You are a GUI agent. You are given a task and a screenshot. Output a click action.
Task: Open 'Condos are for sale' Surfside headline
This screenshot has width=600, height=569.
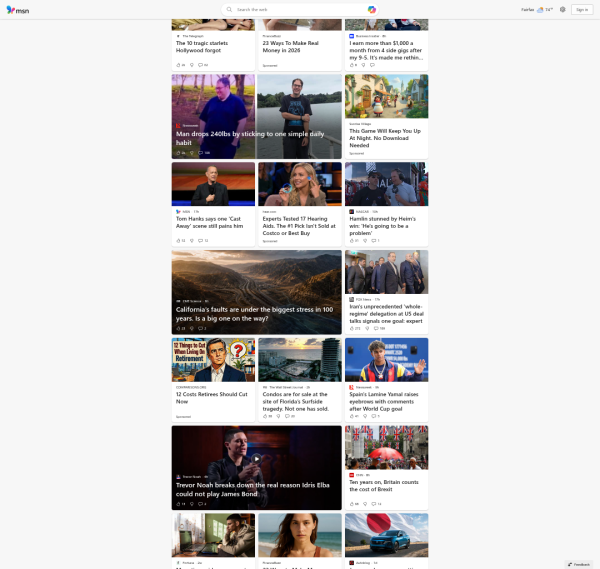tap(295, 401)
